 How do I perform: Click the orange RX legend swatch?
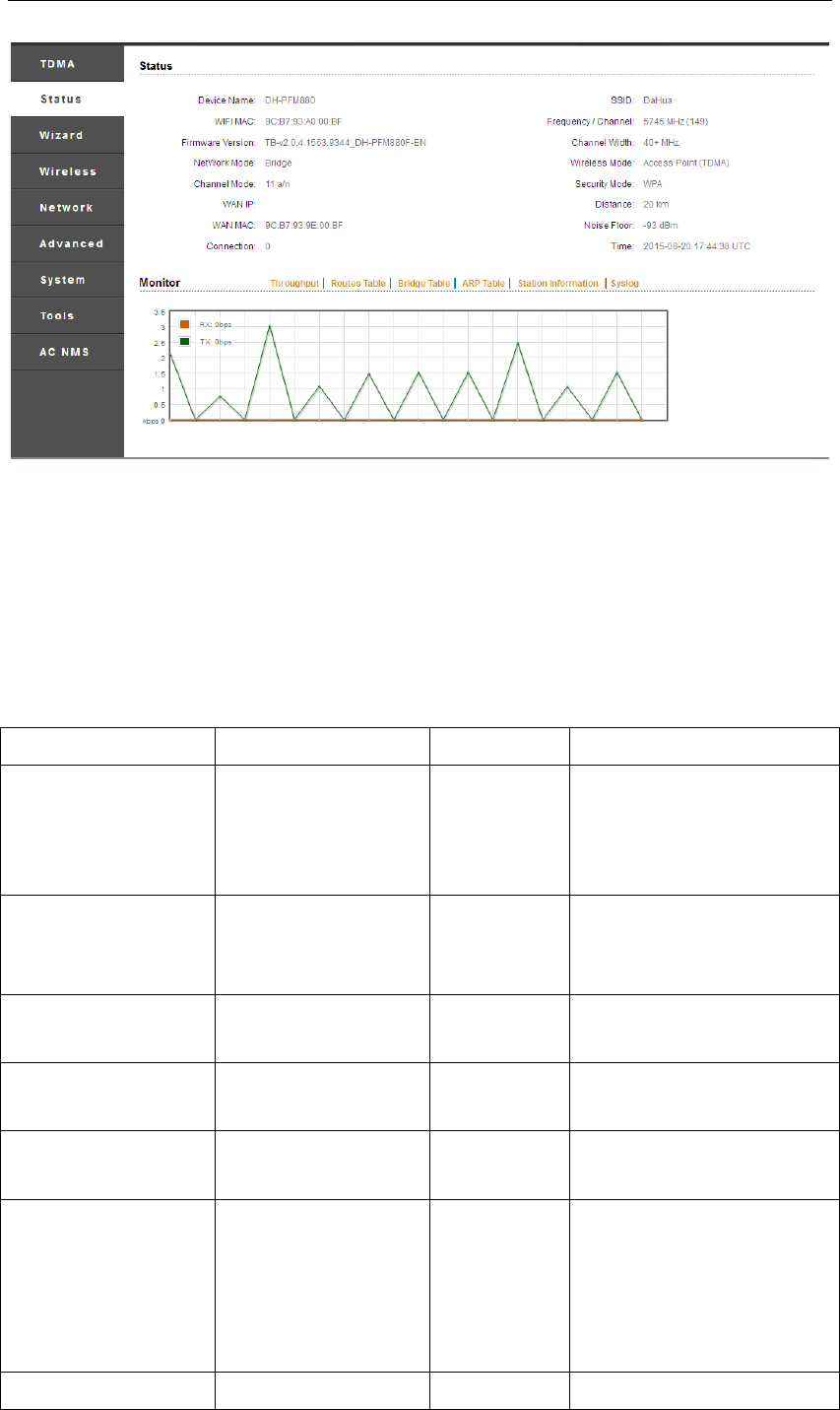[x=184, y=324]
